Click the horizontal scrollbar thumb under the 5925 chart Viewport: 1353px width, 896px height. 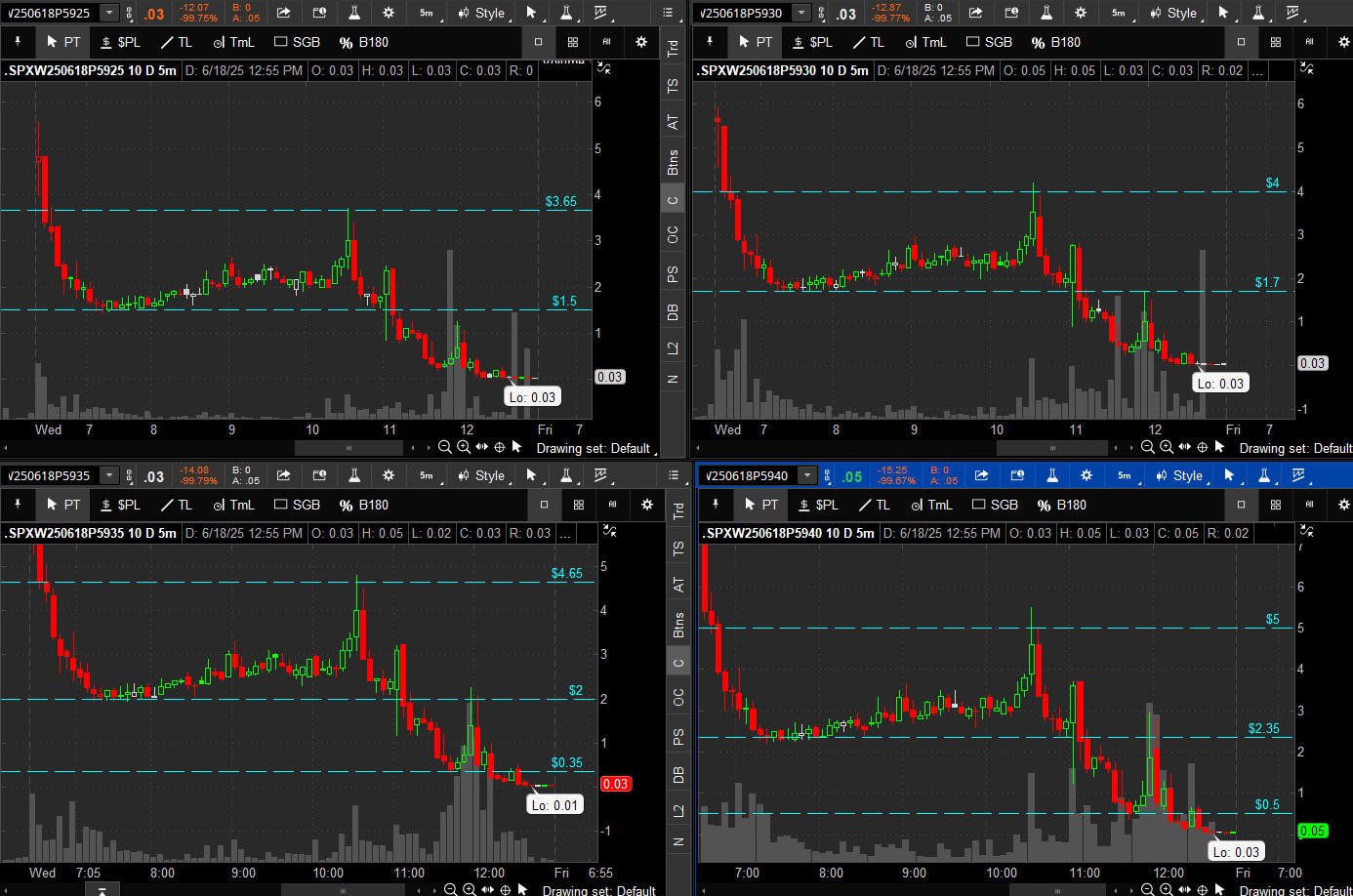[348, 448]
